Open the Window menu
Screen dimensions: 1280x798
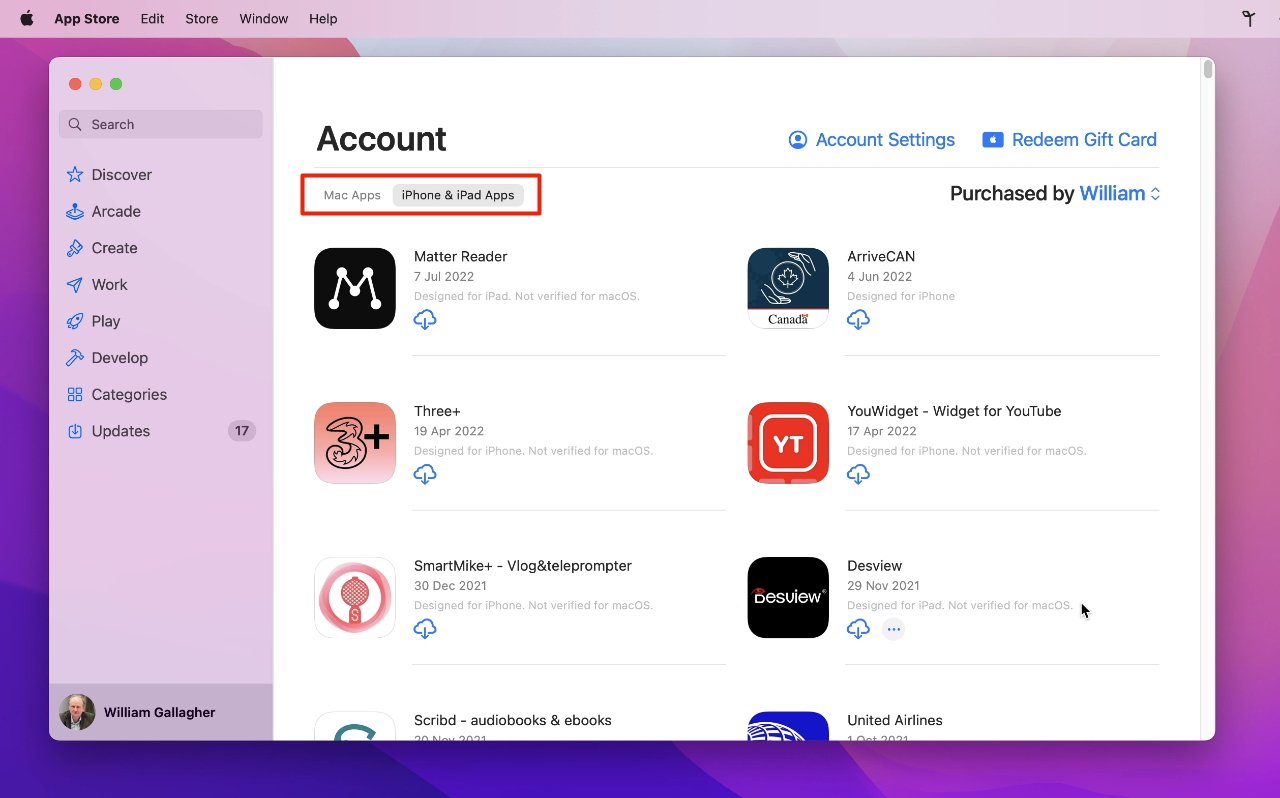(x=264, y=18)
